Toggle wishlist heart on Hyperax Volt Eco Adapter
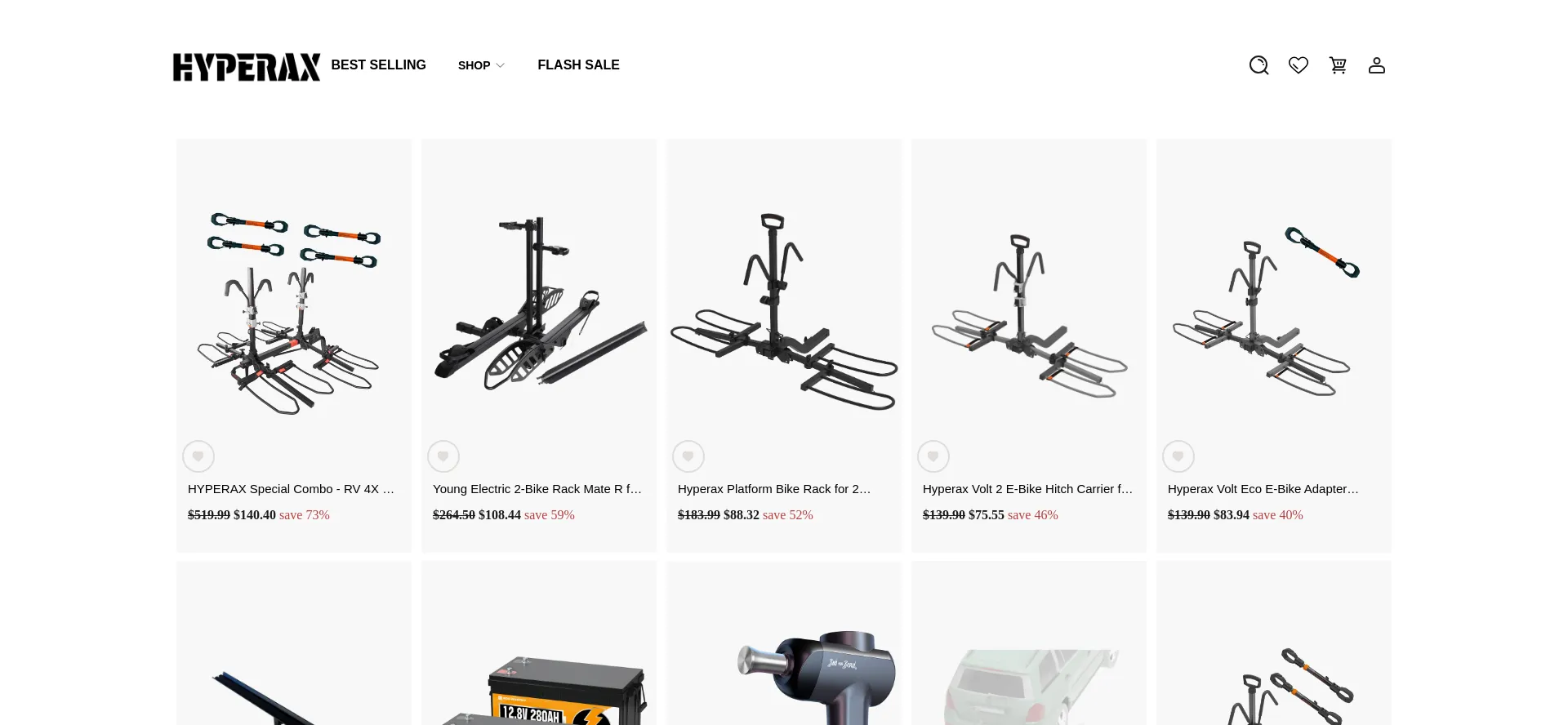The width and height of the screenshot is (1568, 725). pyautogui.click(x=1178, y=456)
